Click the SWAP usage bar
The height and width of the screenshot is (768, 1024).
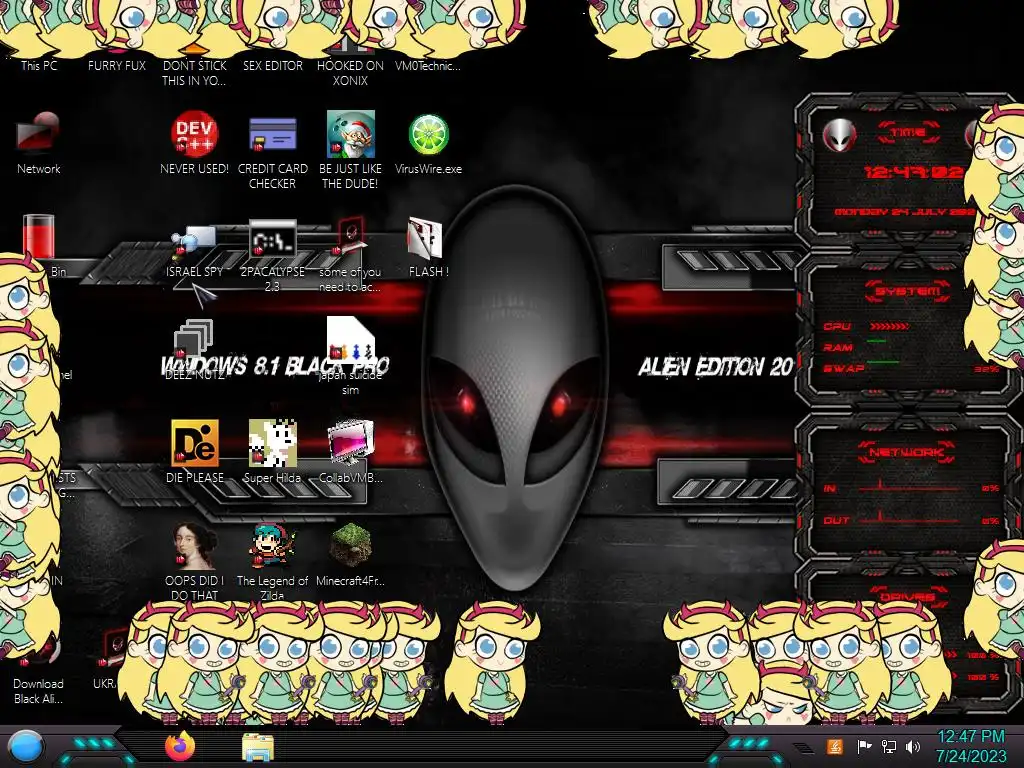pyautogui.click(x=883, y=362)
